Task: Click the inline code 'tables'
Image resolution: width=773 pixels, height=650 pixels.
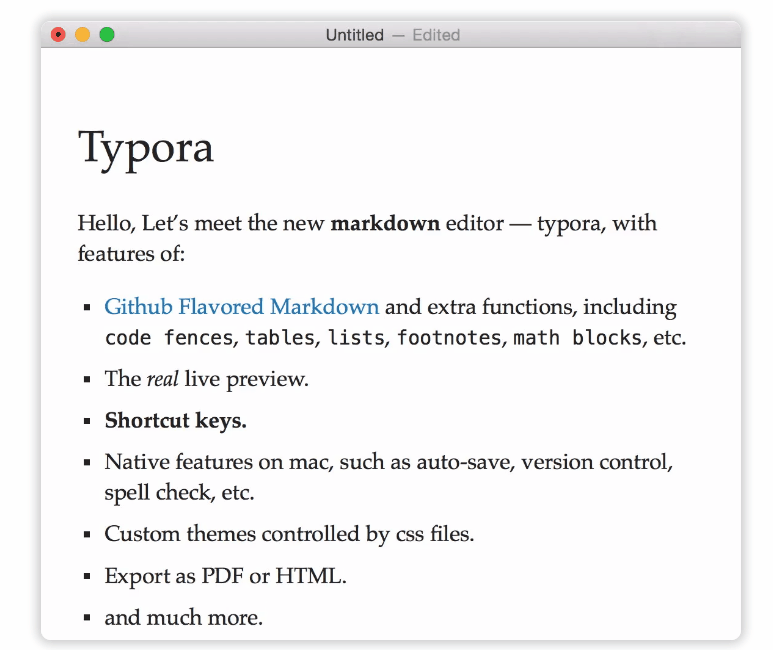Action: [280, 338]
